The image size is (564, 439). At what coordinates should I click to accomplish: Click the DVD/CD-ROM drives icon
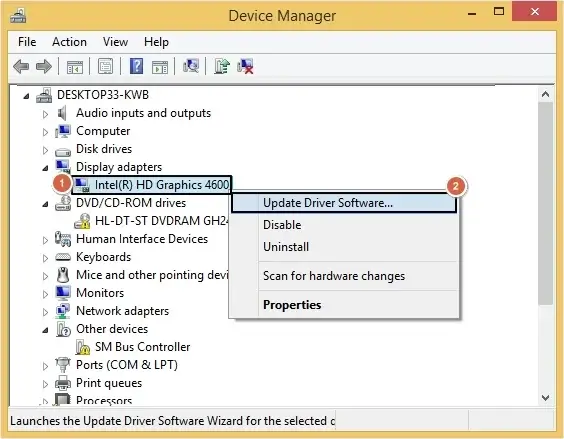pos(63,203)
